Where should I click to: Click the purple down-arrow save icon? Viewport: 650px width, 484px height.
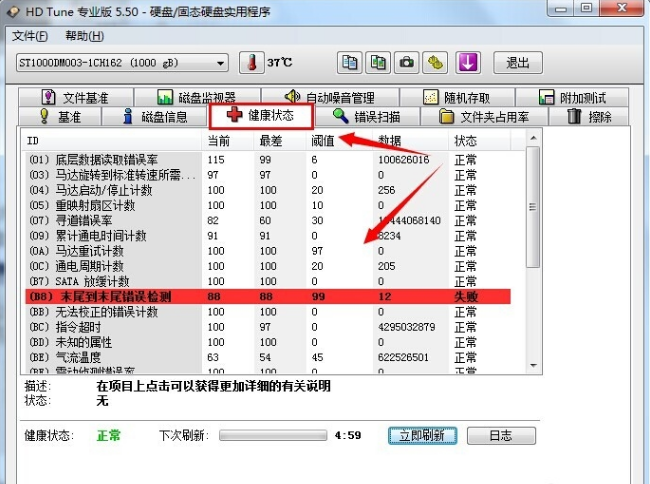(x=467, y=63)
